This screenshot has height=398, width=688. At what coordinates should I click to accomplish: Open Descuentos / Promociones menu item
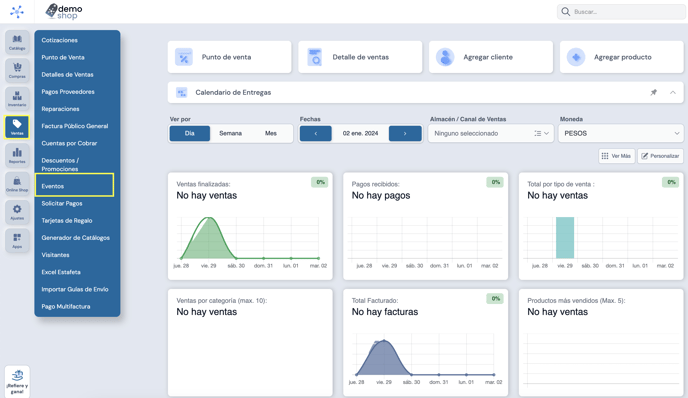pos(61,165)
